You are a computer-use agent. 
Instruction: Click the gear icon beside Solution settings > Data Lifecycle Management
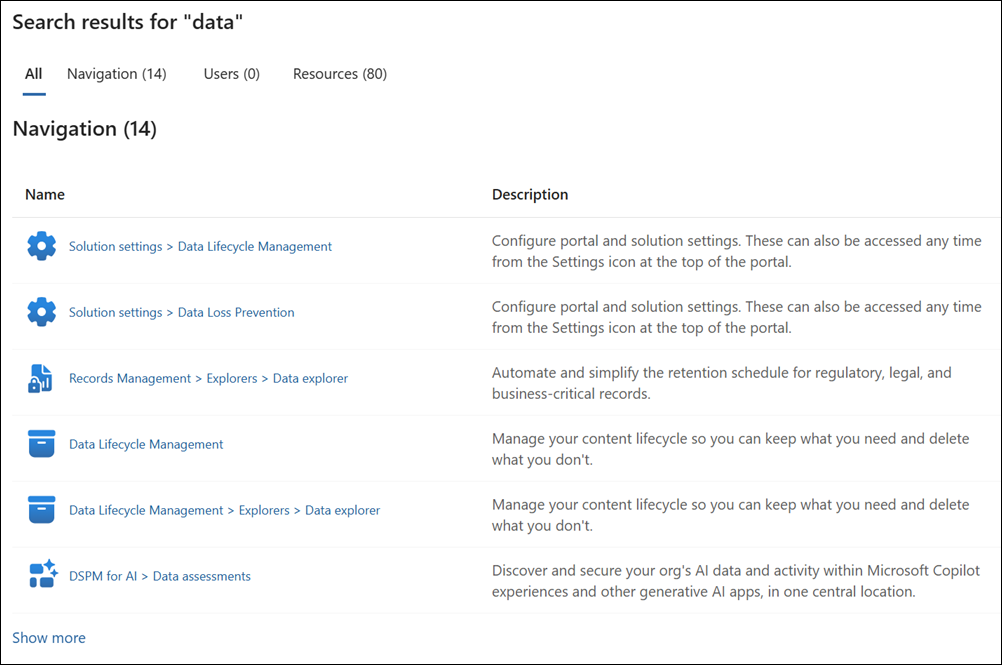click(41, 246)
